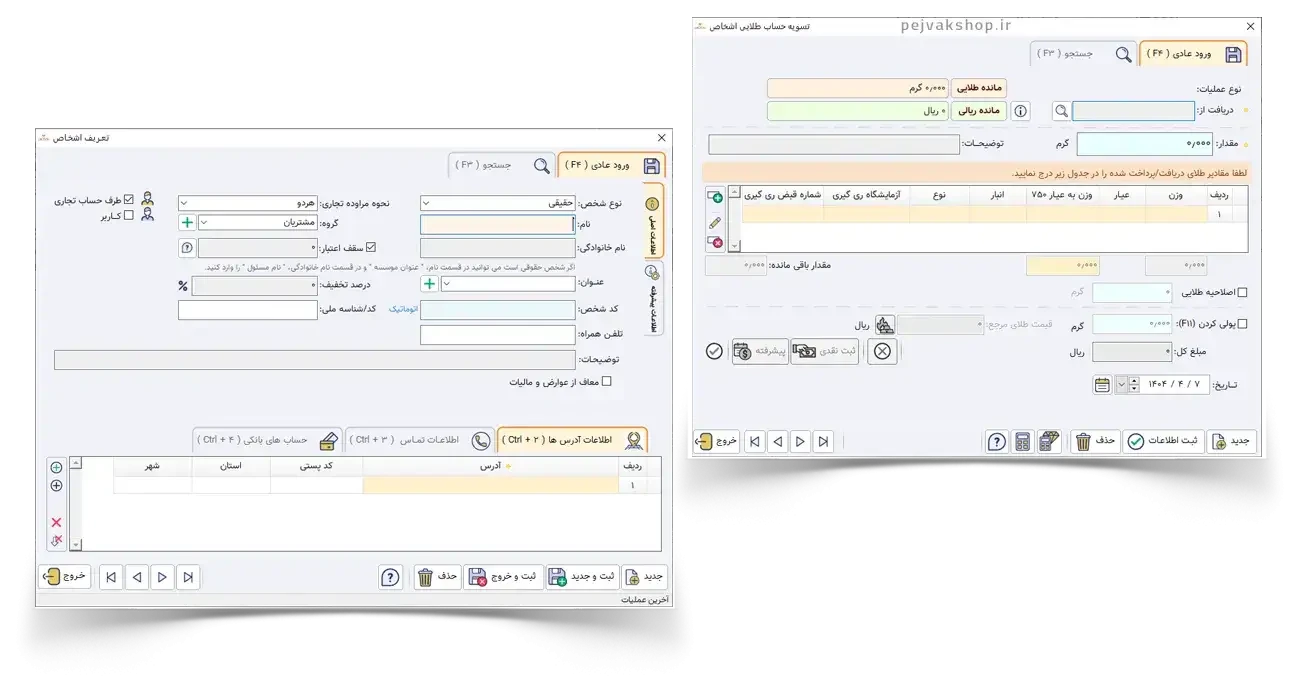The width and height of the screenshot is (1300, 691).
Task: Open the calendar picker next to the date field
Action: click(x=1102, y=385)
